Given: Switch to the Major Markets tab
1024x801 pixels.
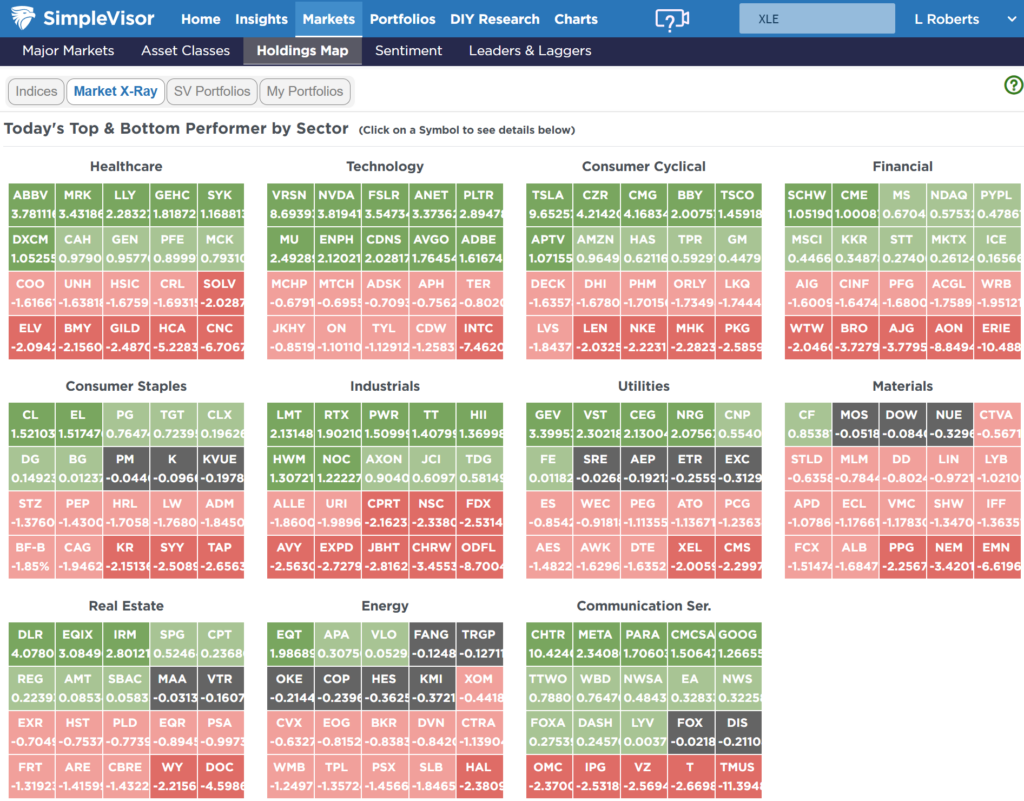Looking at the screenshot, I should point(68,50).
